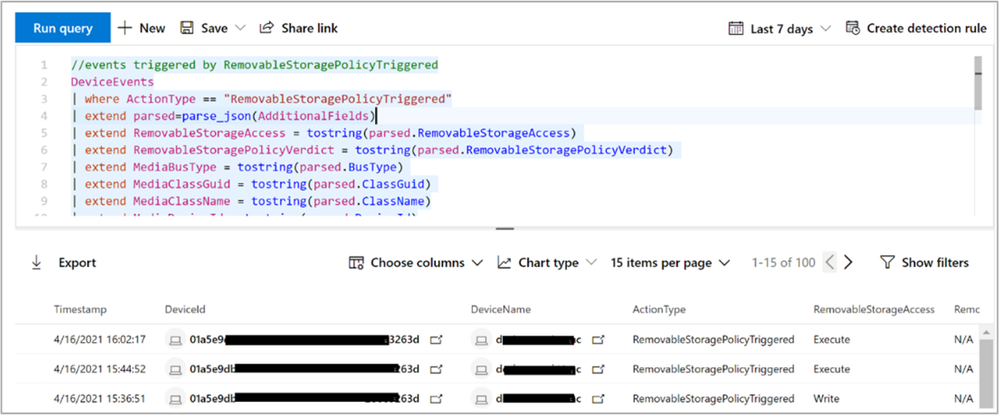The image size is (999, 415).
Task: Click the device icon in the 16:02:17 DeviceName cell
Action: tap(481, 340)
